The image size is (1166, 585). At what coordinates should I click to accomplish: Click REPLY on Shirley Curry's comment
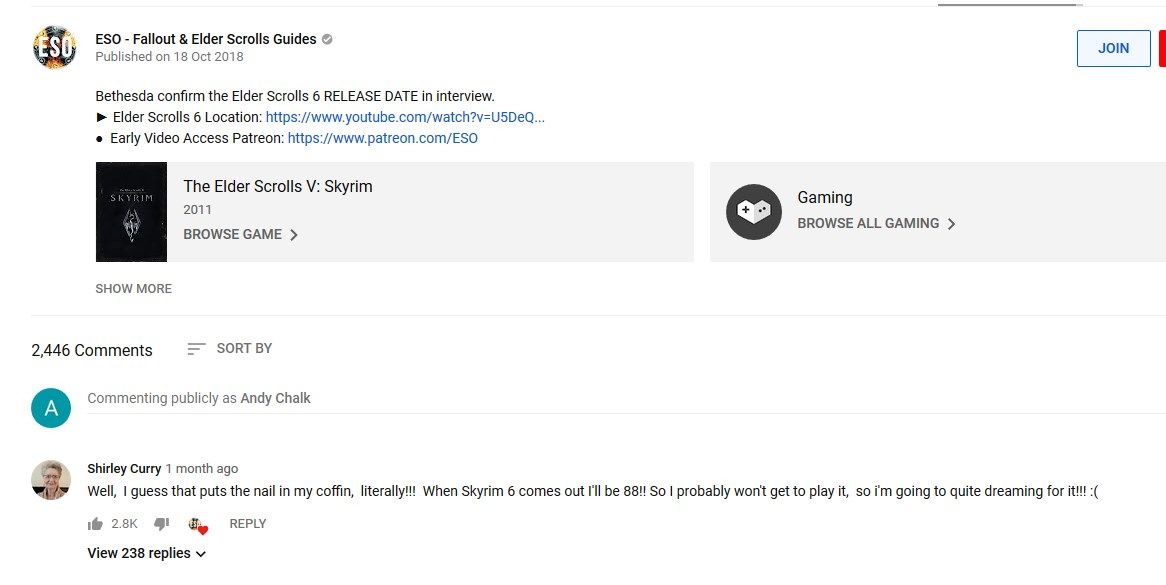(248, 523)
